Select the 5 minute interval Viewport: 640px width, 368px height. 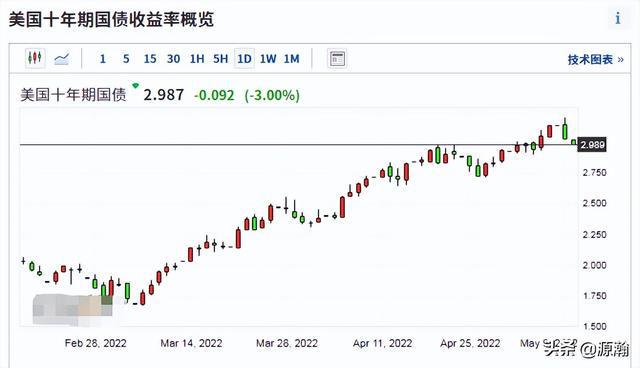tap(126, 59)
